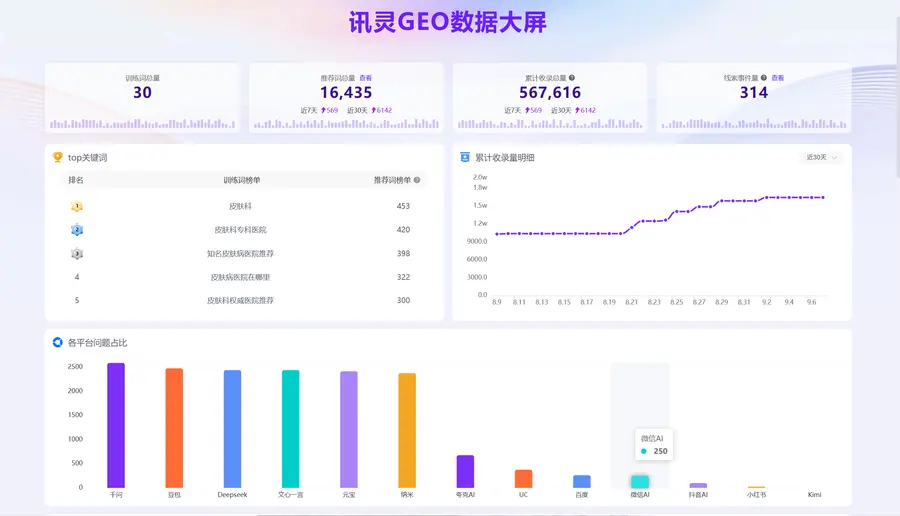Click the 训练词榜单 column header
Viewport: 900px width, 516px height.
point(242,180)
